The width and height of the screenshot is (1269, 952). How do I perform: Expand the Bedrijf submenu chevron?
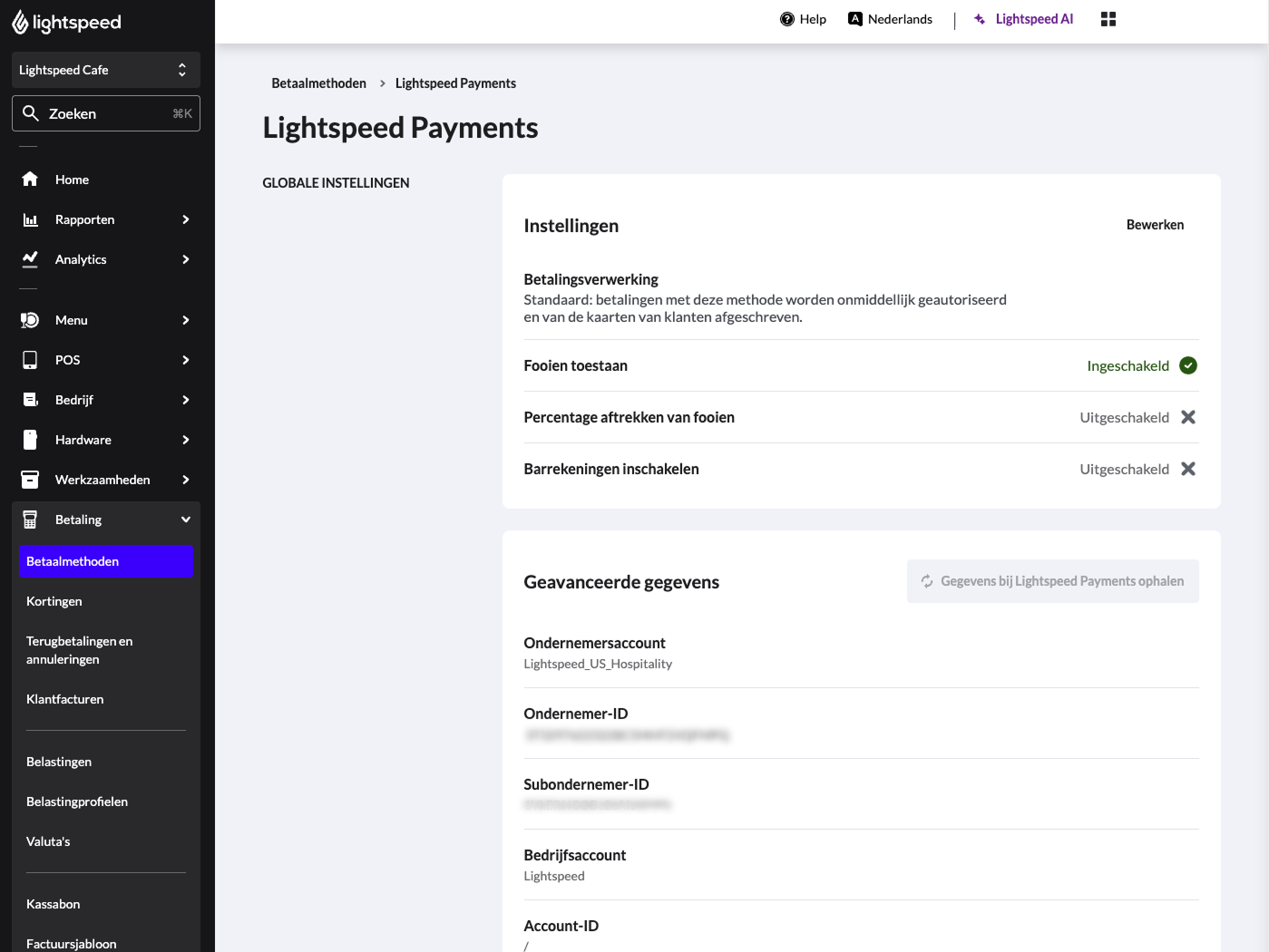pyautogui.click(x=186, y=400)
